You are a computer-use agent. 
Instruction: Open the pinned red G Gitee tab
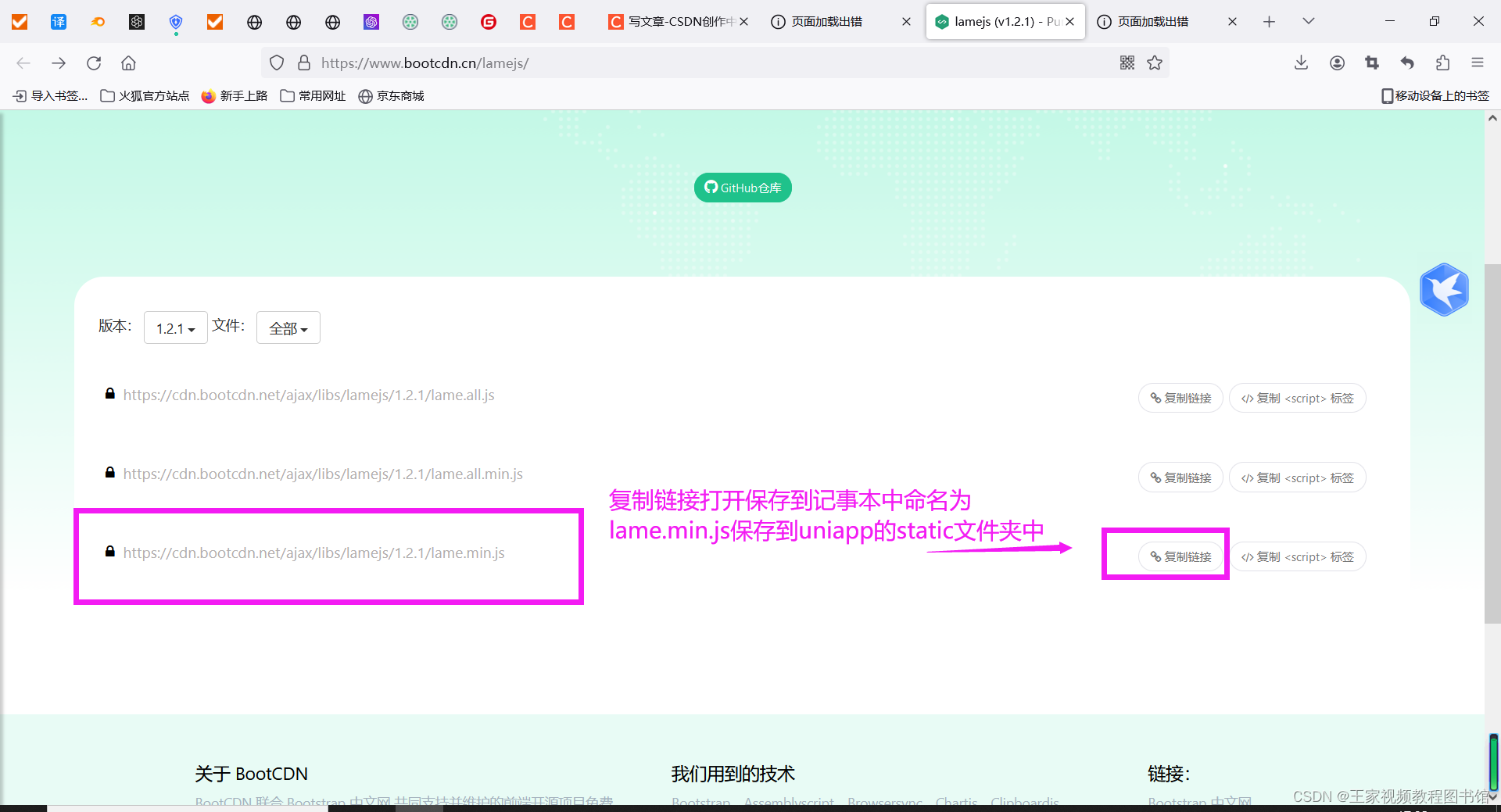[x=489, y=22]
